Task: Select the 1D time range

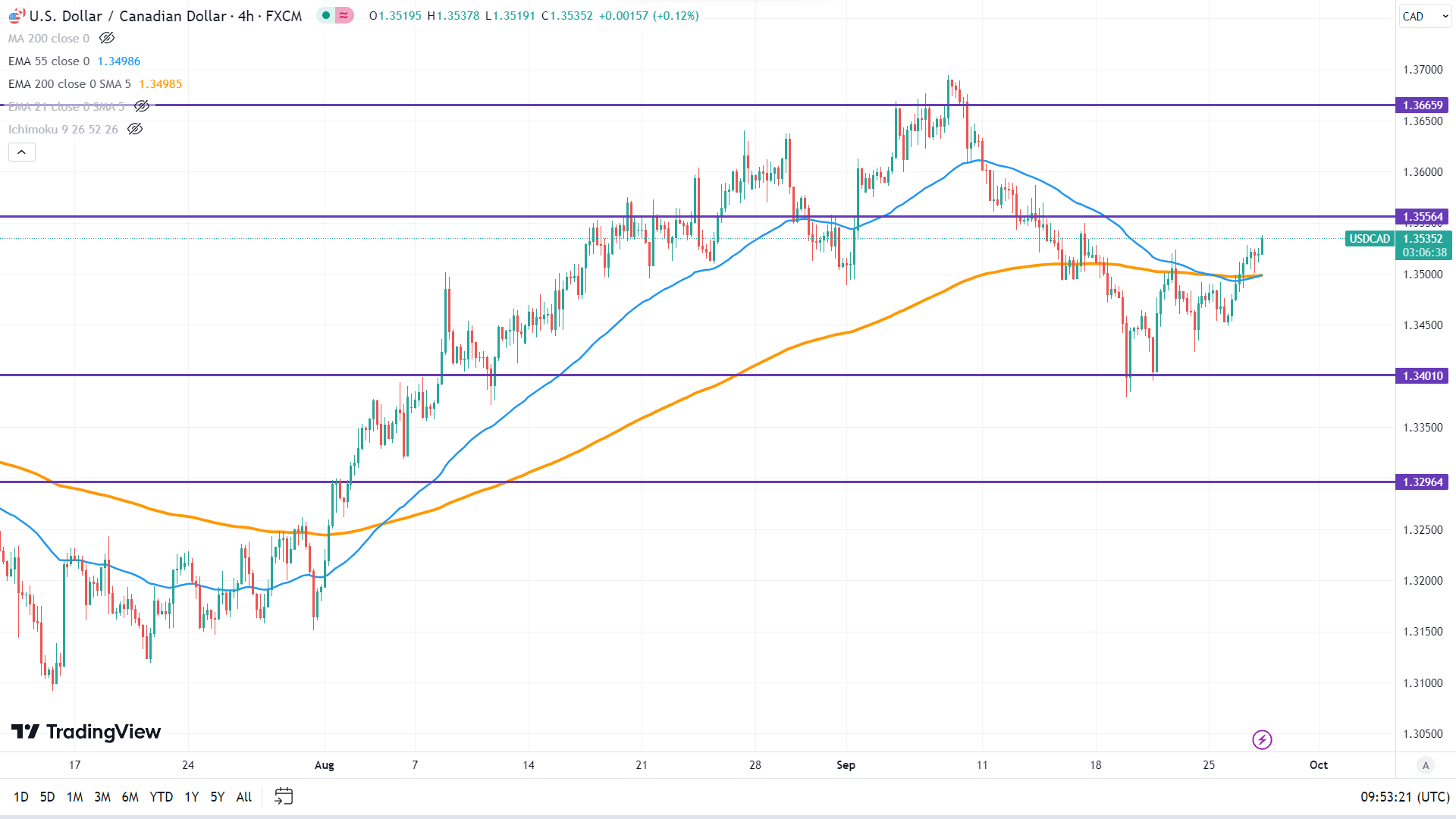Action: [x=21, y=797]
